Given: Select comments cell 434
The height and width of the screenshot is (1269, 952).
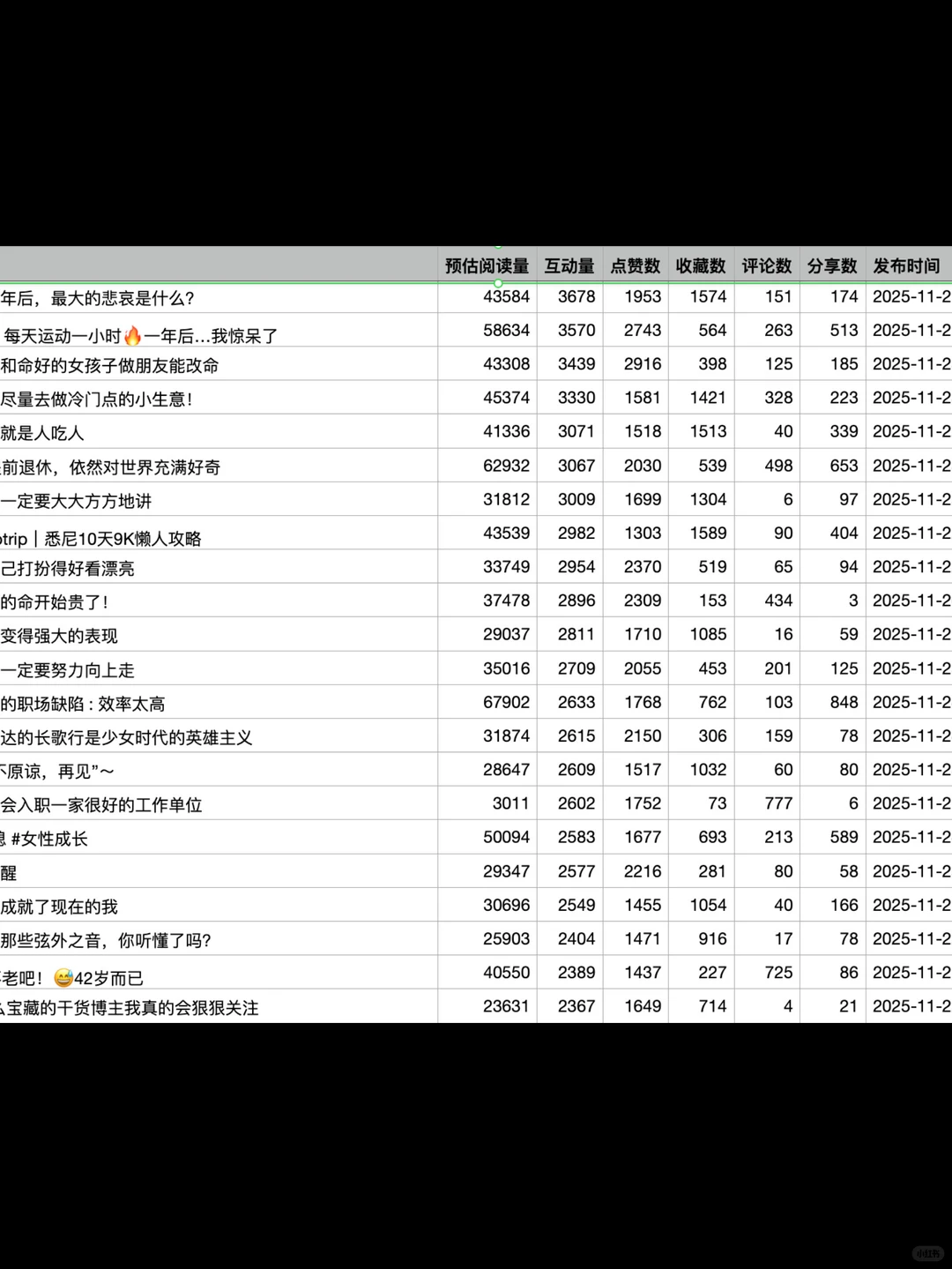Looking at the screenshot, I should 767,601.
